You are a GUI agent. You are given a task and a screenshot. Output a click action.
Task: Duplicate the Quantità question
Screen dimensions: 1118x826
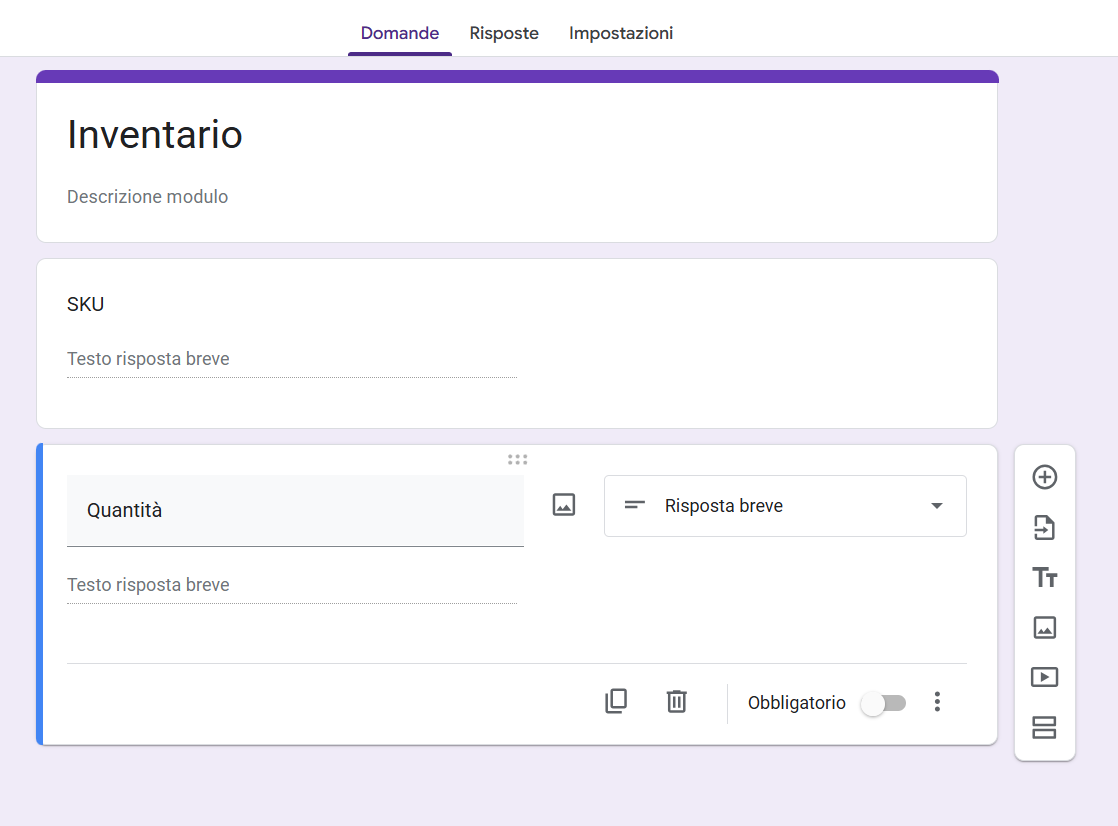pyautogui.click(x=616, y=701)
